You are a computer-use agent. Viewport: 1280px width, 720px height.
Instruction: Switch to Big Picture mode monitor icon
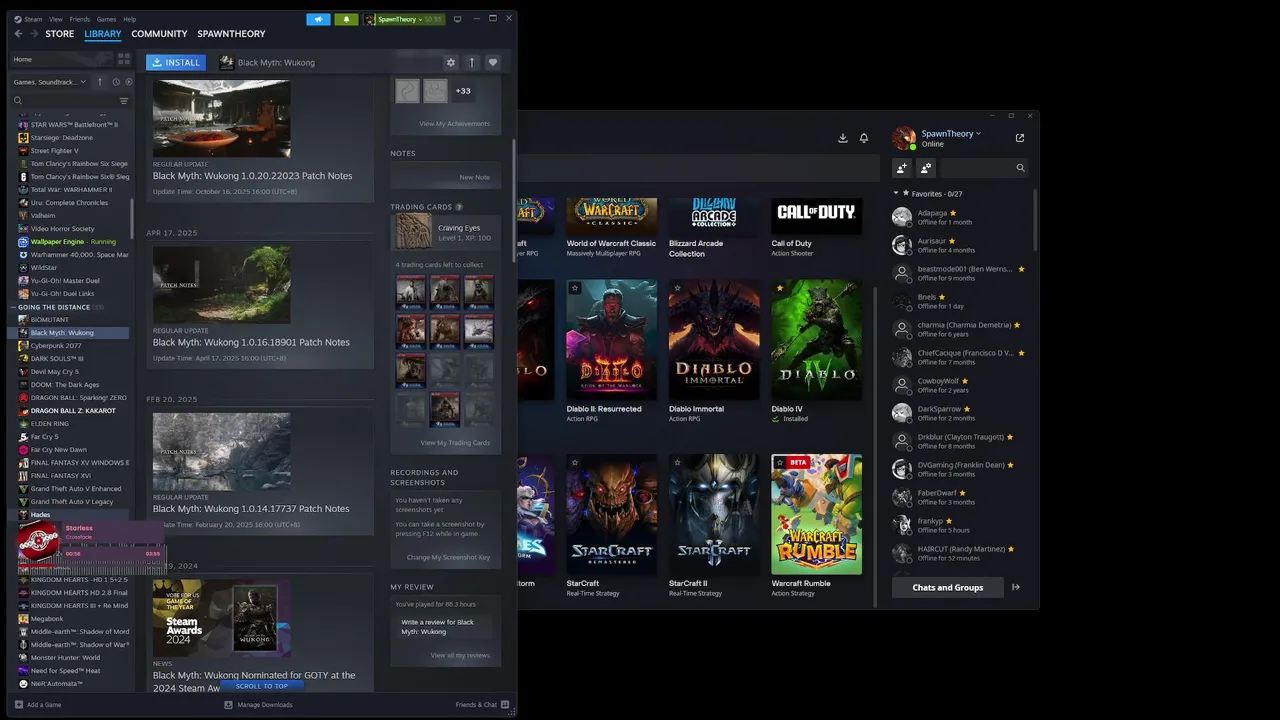coord(458,19)
